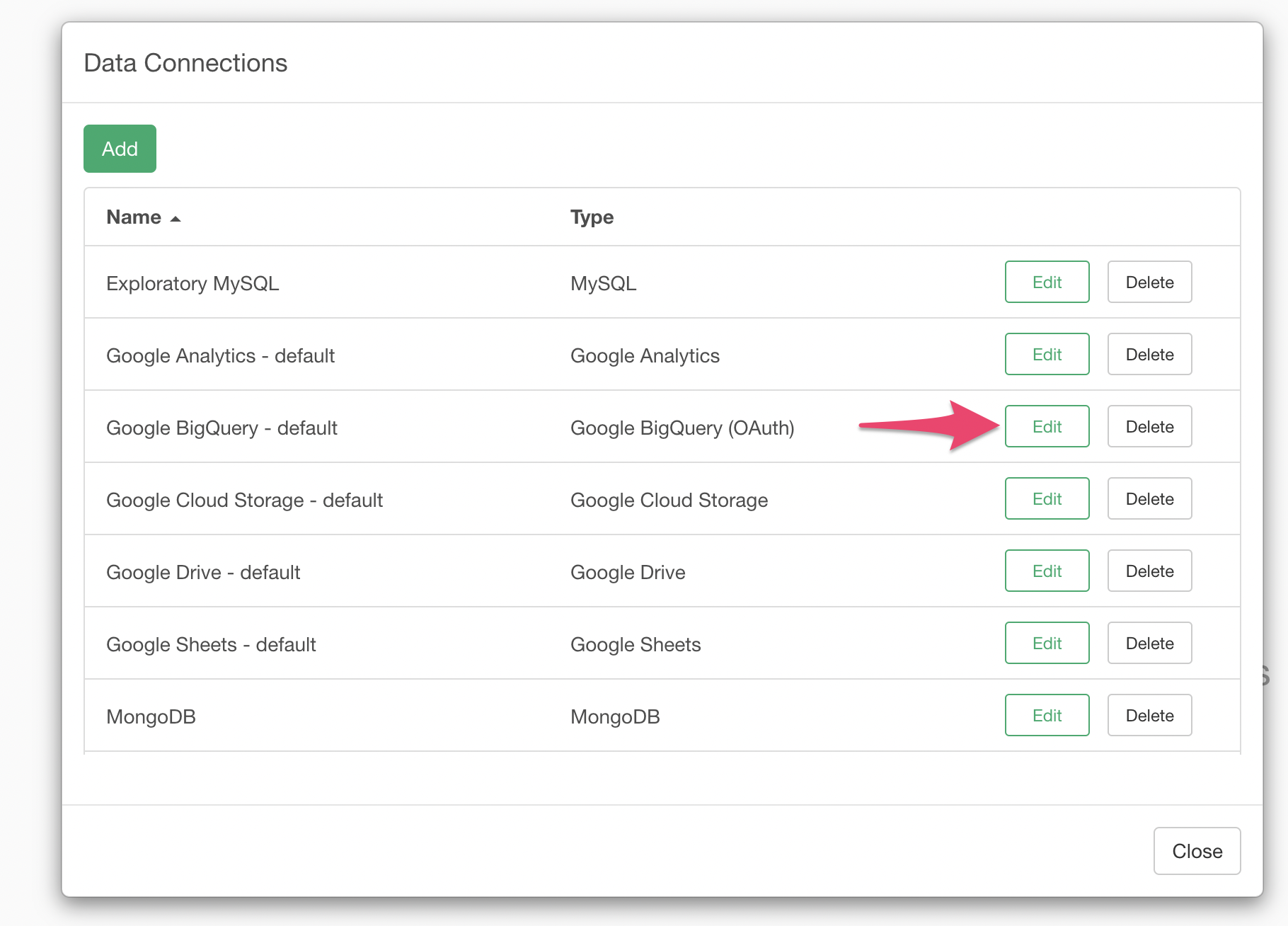This screenshot has height=926, width=1288.
Task: Sort connections by Name column arrow
Action: tap(176, 219)
